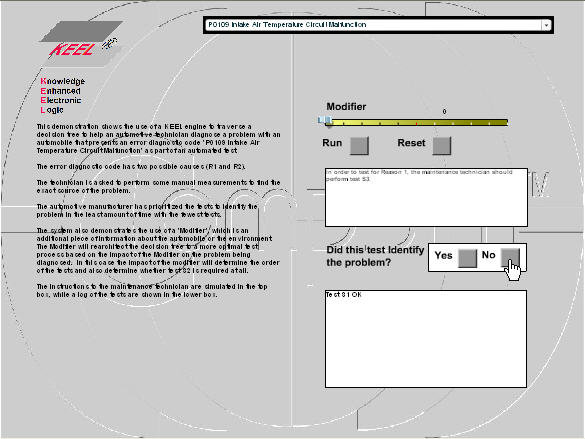The height and width of the screenshot is (439, 585).
Task: Open the diagnostic code dropdown arrow
Action: coord(546,25)
